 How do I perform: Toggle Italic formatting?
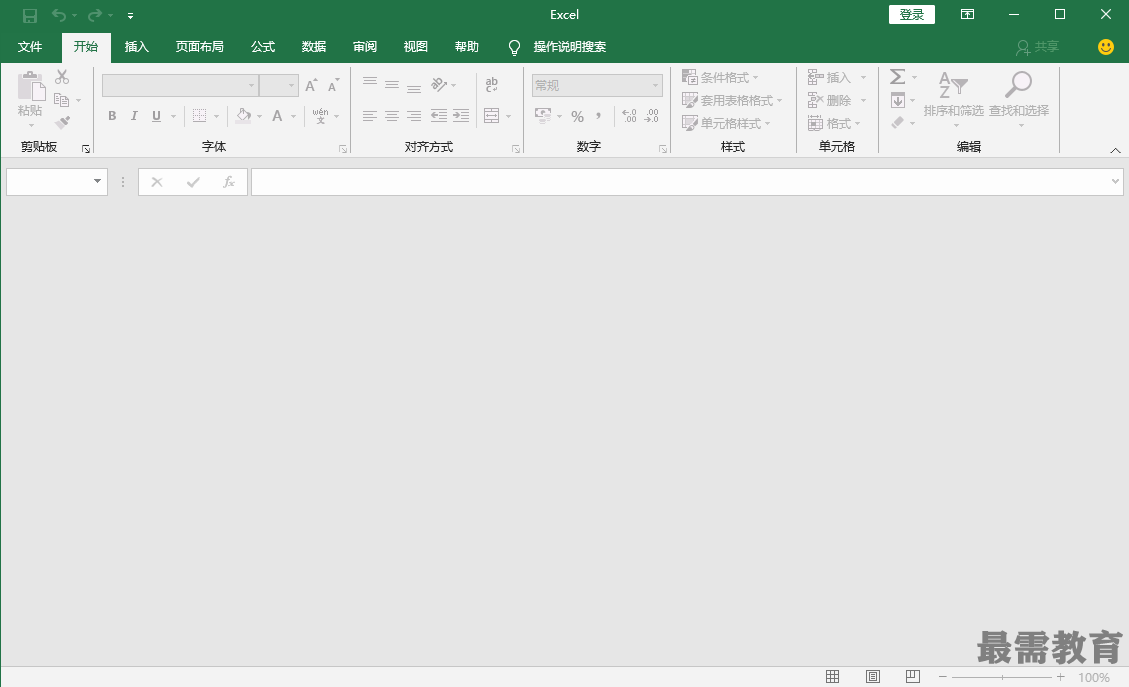[134, 116]
